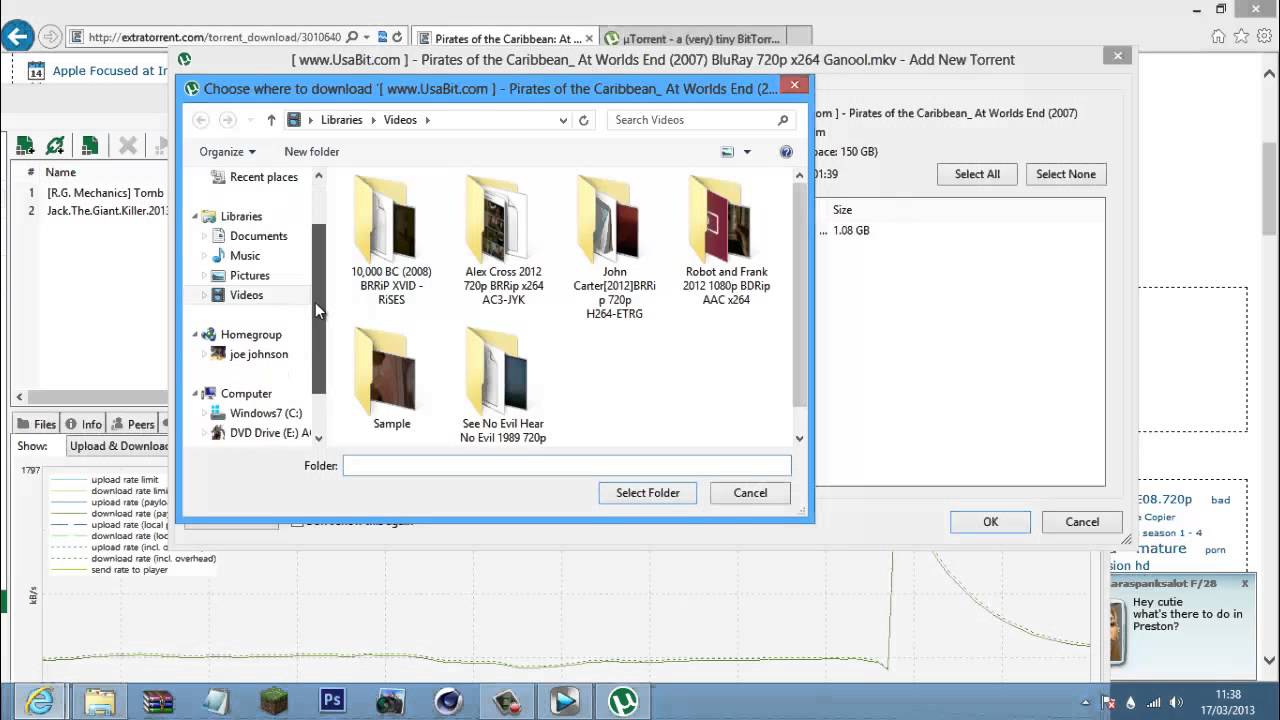Go back with the browser back arrow
1280x720 pixels.
click(17, 37)
